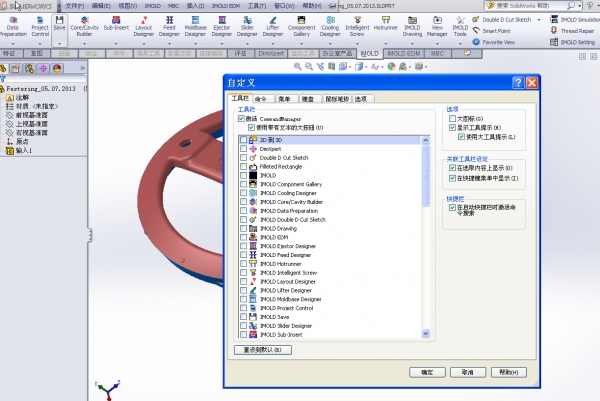Open the Hotrunner tool
Screen dimensions: 600x401
[x=386, y=23]
